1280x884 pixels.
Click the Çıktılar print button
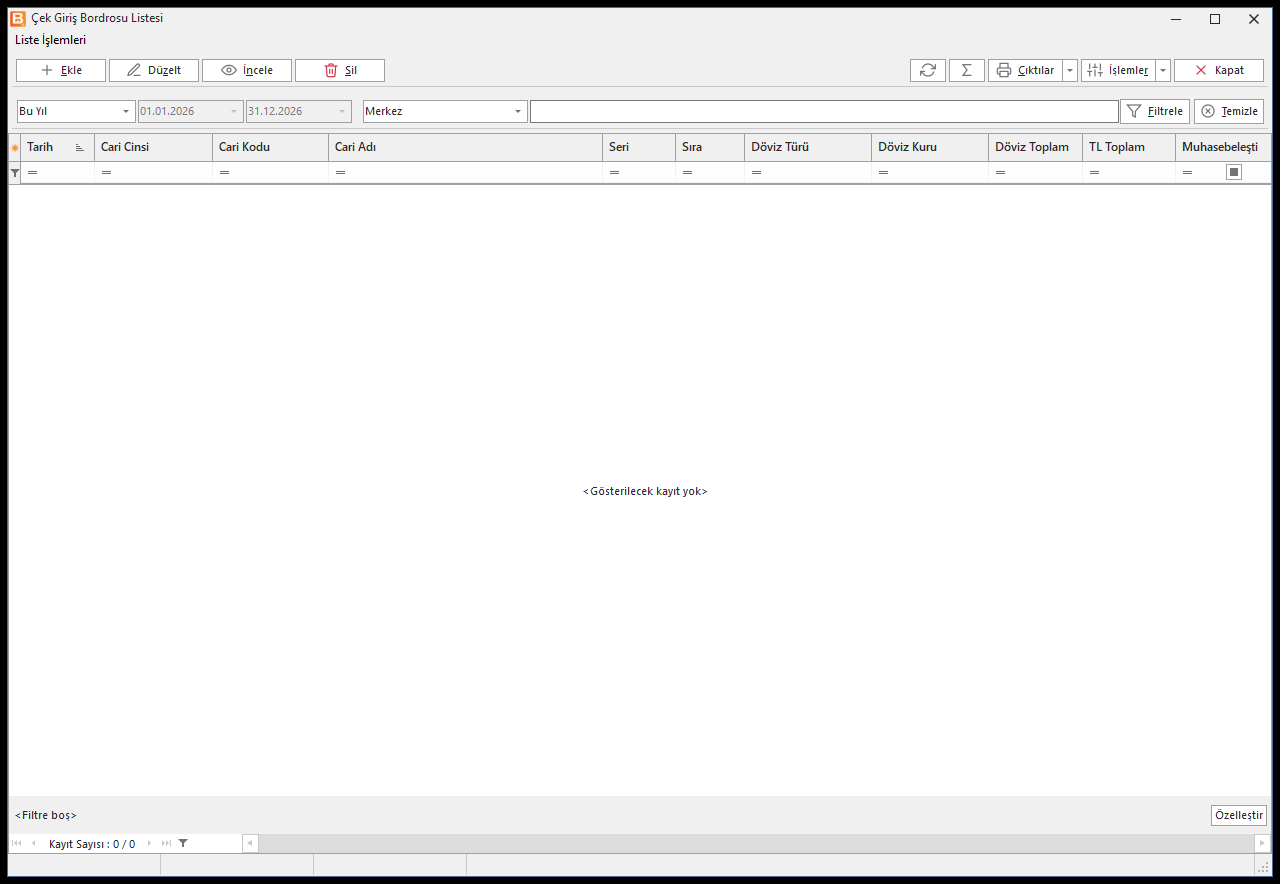point(1025,70)
